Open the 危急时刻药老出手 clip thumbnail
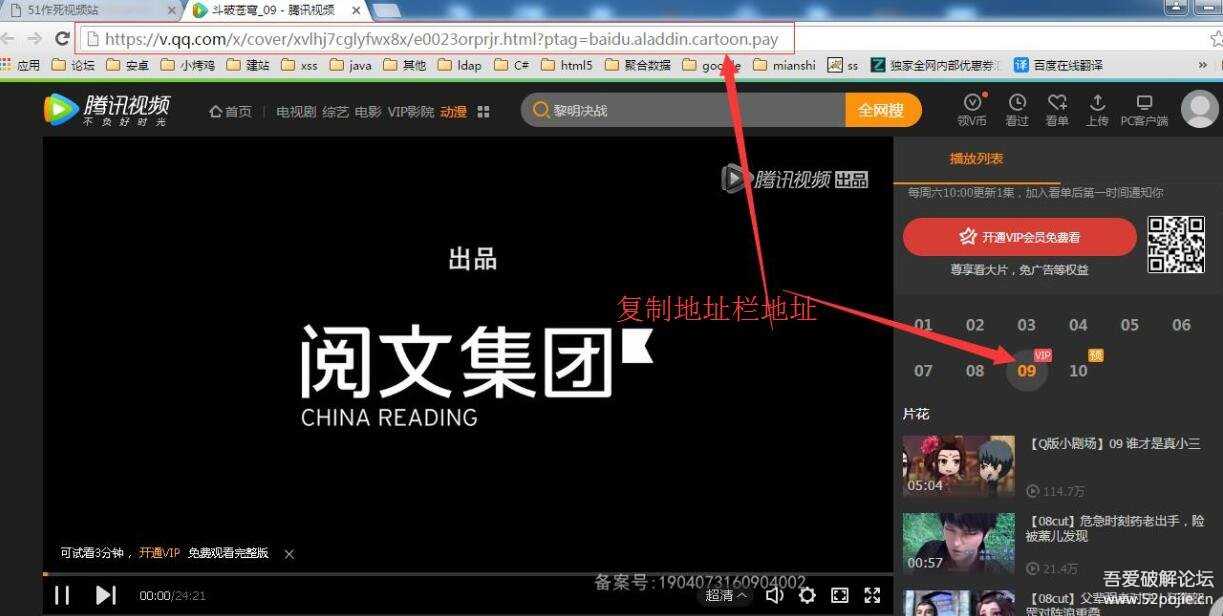 coord(958,543)
